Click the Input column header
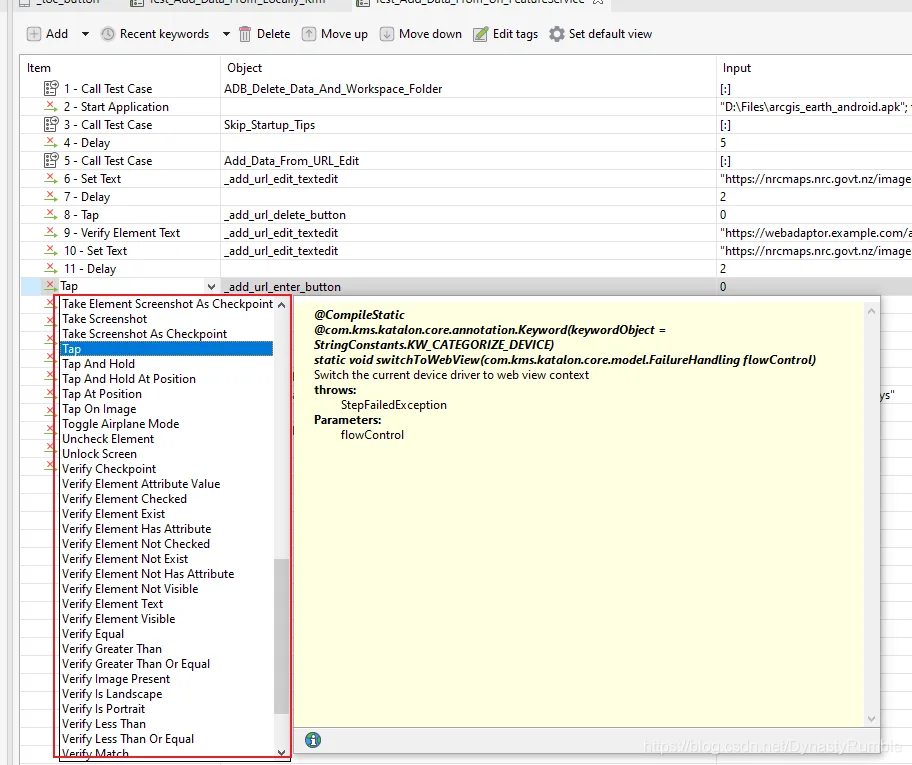912x765 pixels. pos(814,68)
